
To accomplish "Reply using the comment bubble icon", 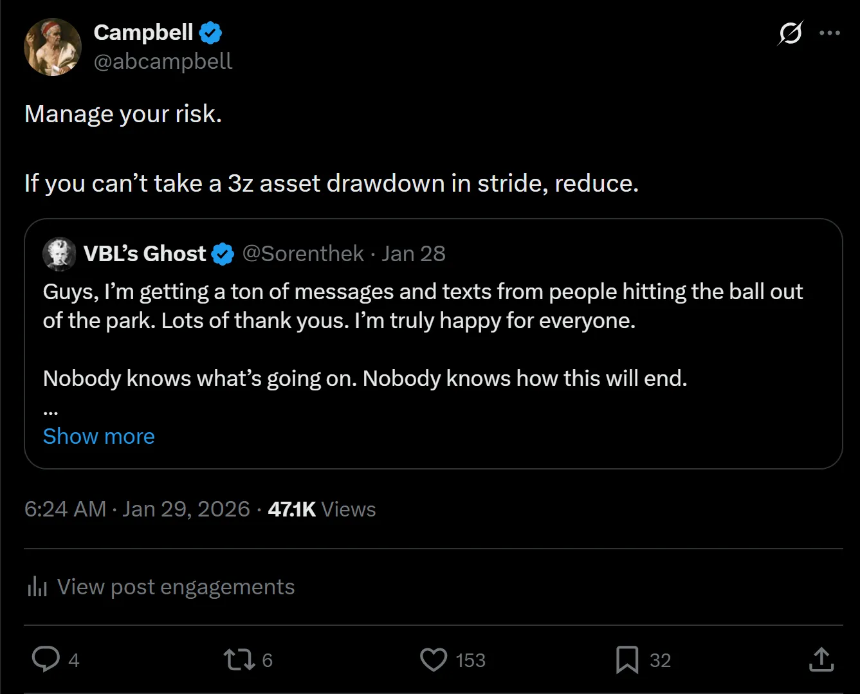I will [x=46, y=659].
